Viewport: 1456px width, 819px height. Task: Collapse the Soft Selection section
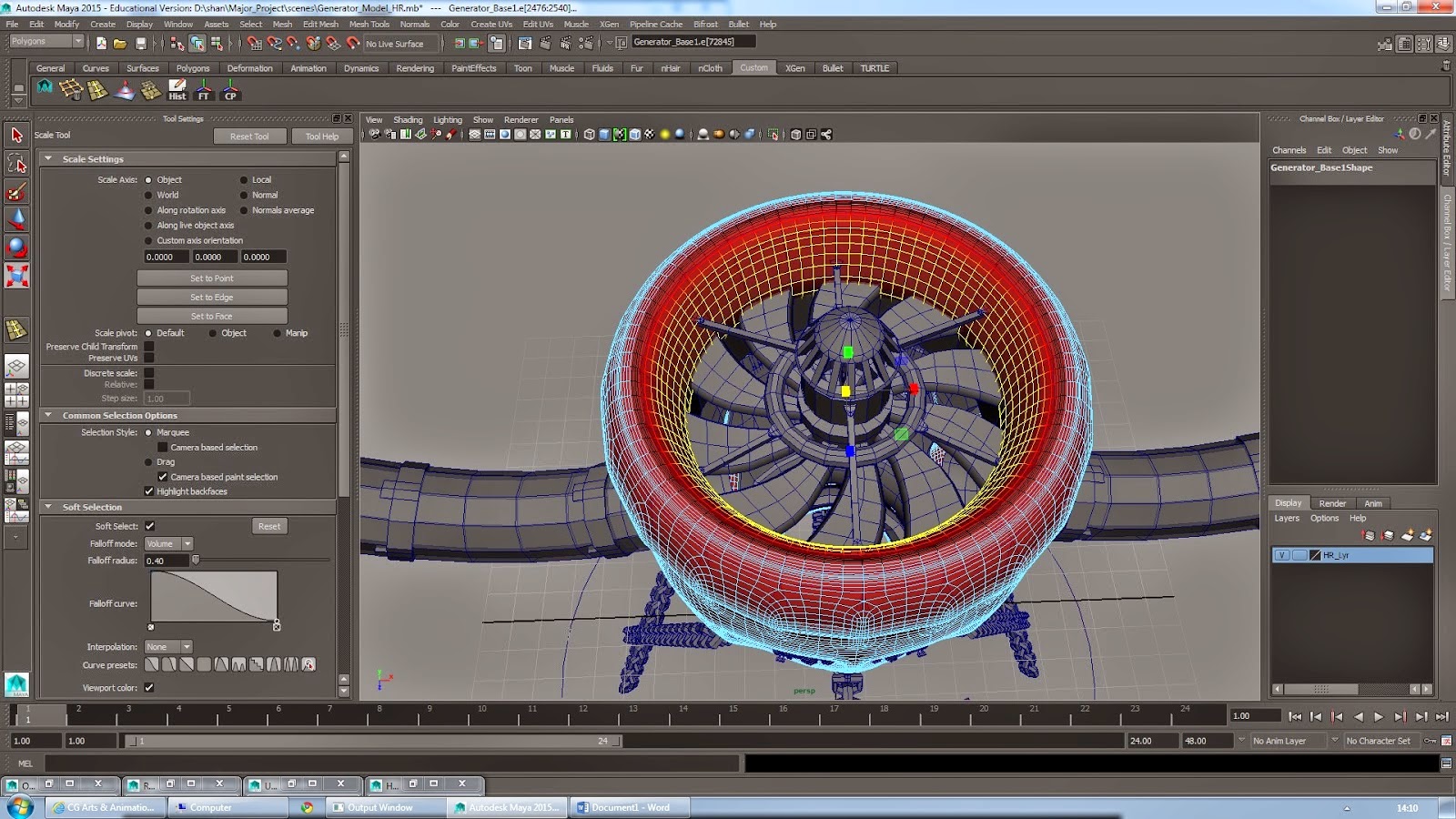click(48, 507)
